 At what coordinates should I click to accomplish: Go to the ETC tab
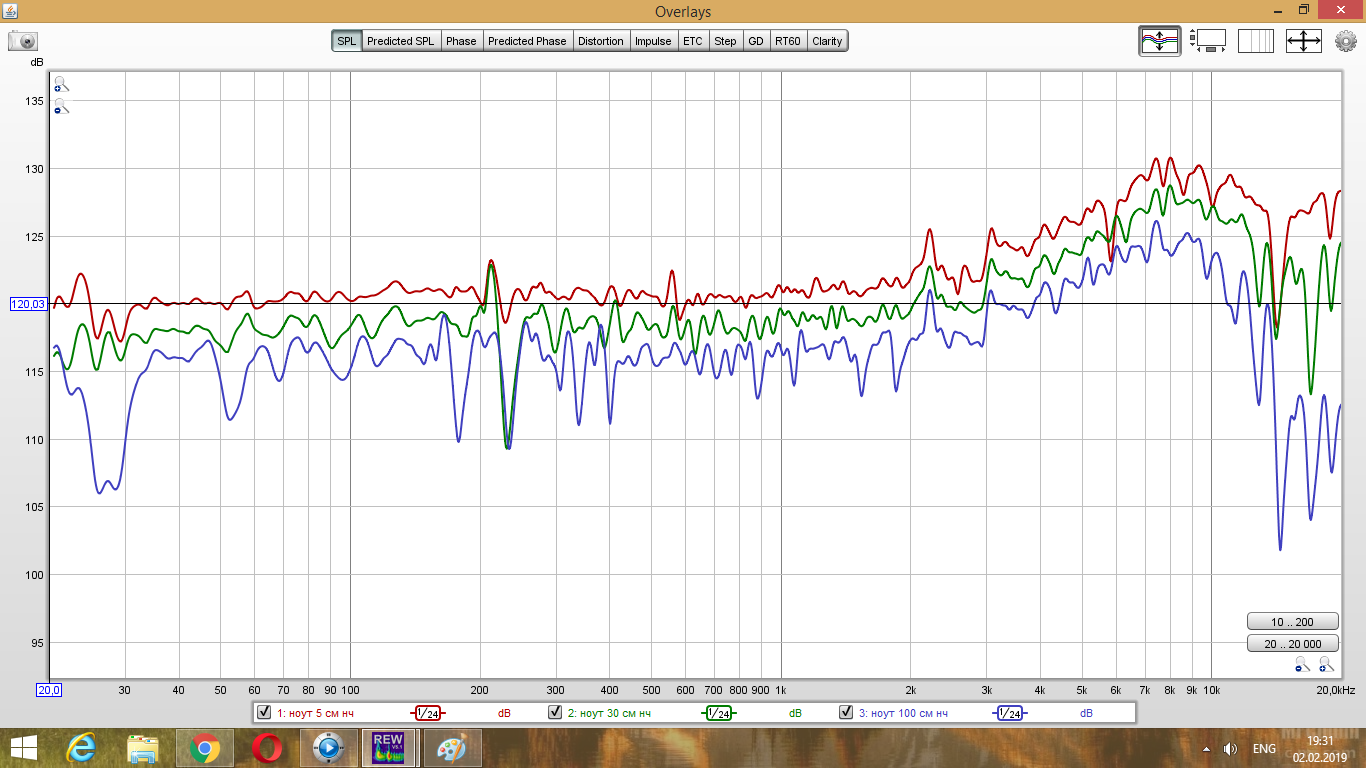coord(693,41)
